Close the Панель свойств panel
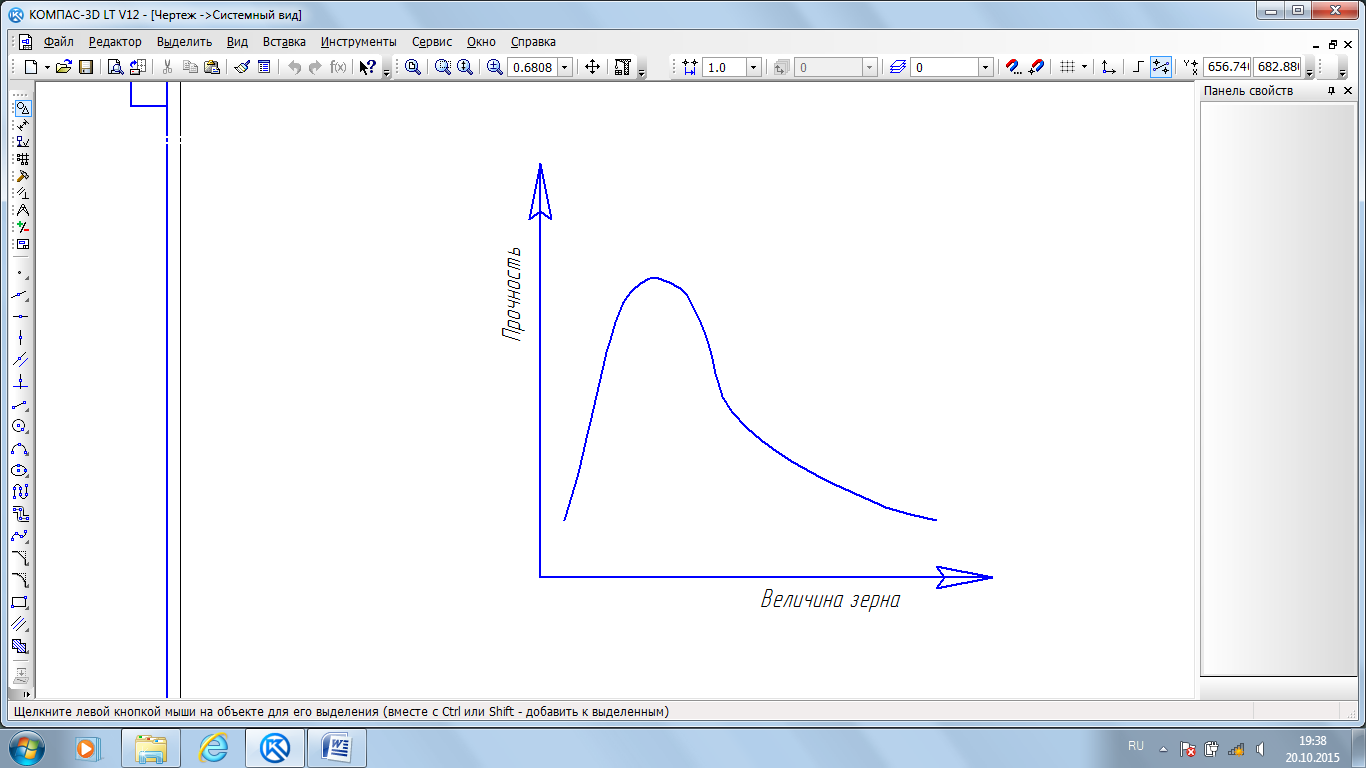Screen dimensions: 1366x768 tap(1349, 91)
